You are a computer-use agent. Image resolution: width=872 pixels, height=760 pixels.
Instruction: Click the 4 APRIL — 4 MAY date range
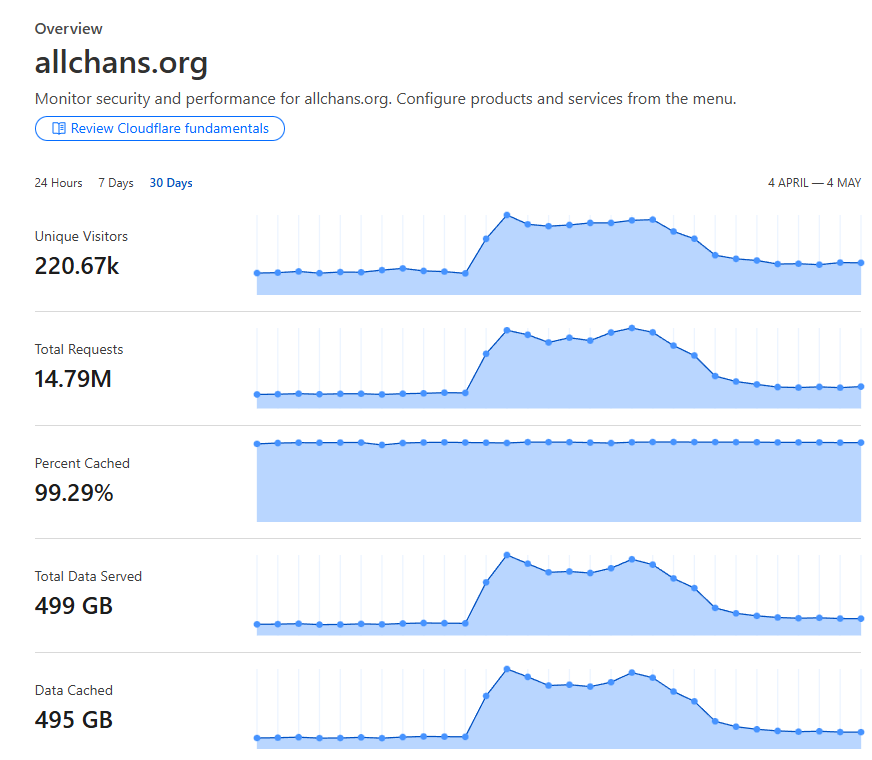814,183
